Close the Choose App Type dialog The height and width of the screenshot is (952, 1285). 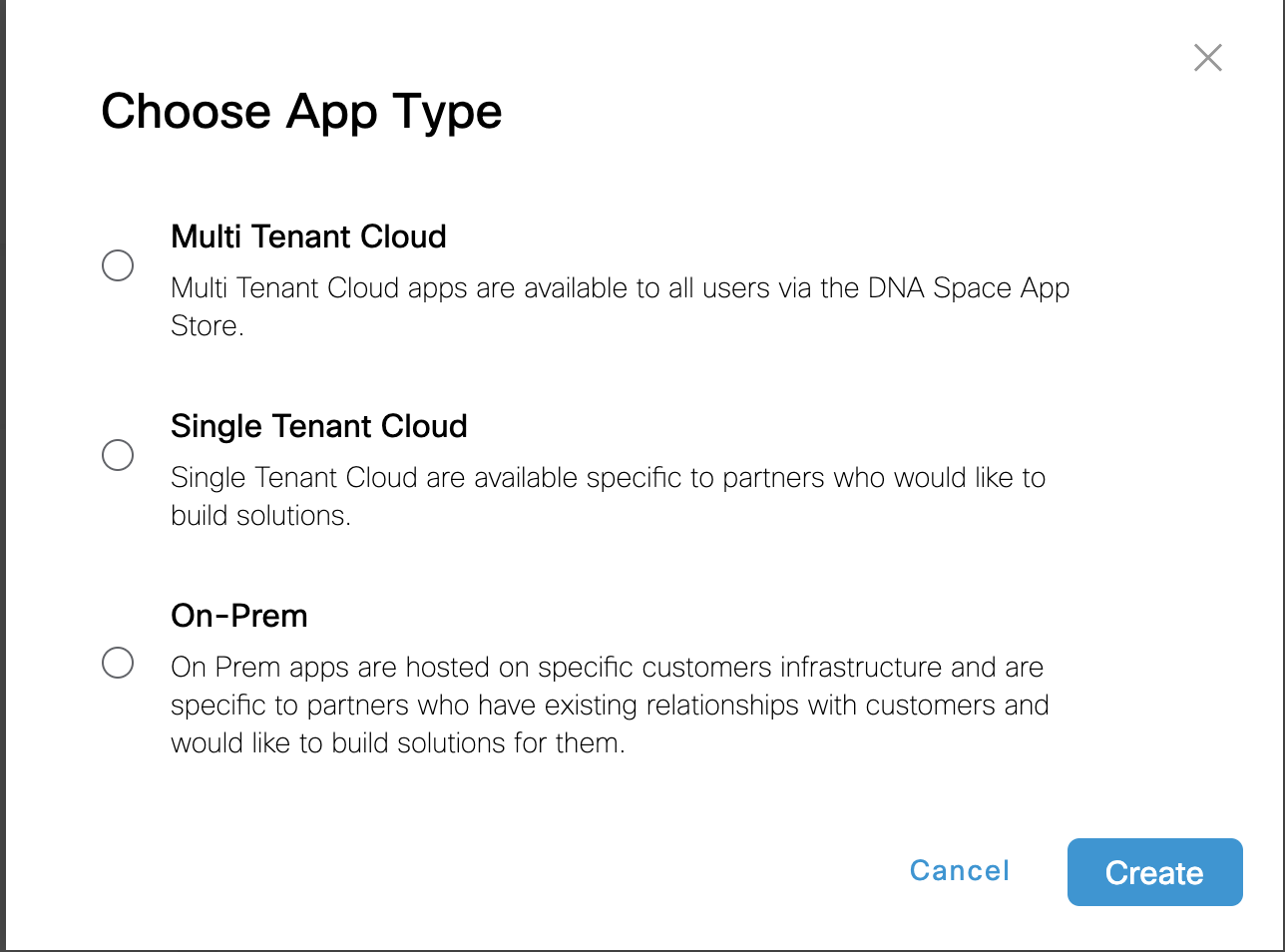point(1208,58)
